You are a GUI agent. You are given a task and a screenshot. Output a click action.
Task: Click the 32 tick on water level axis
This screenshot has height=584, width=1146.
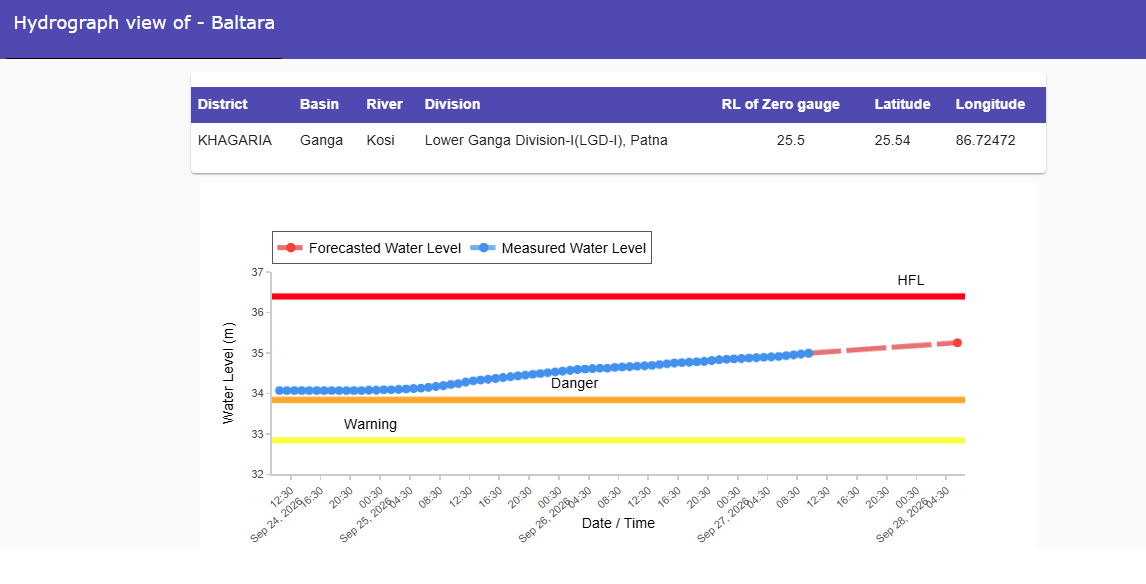click(257, 474)
